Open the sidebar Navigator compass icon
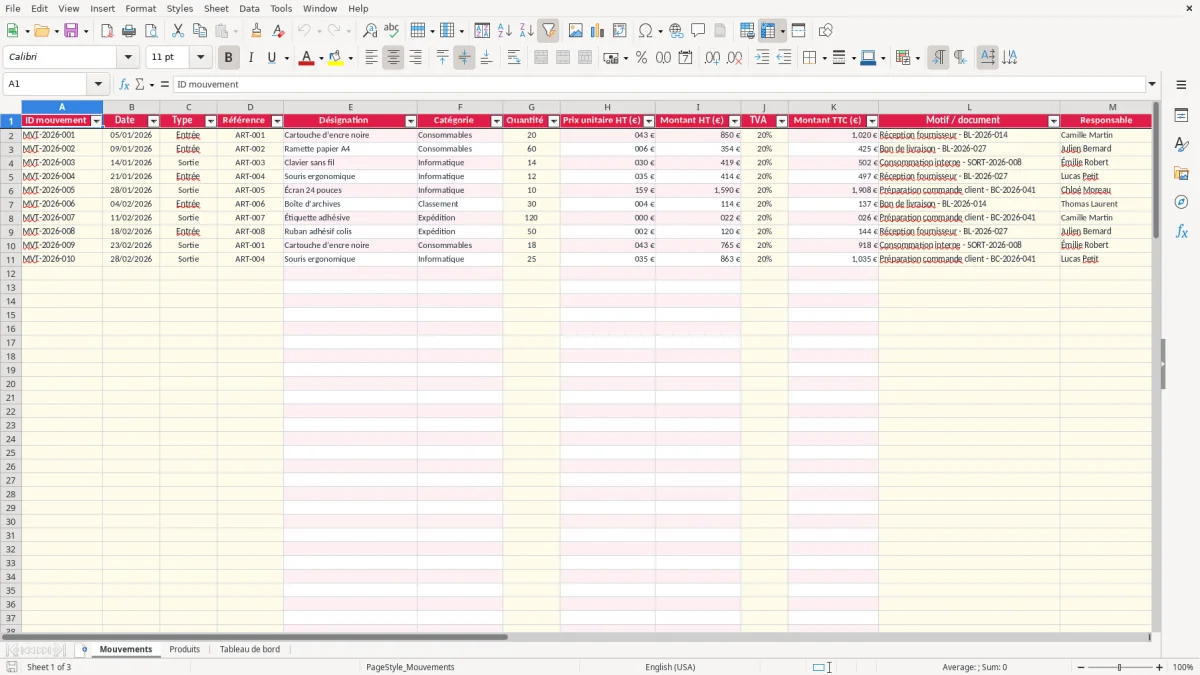 point(1181,202)
